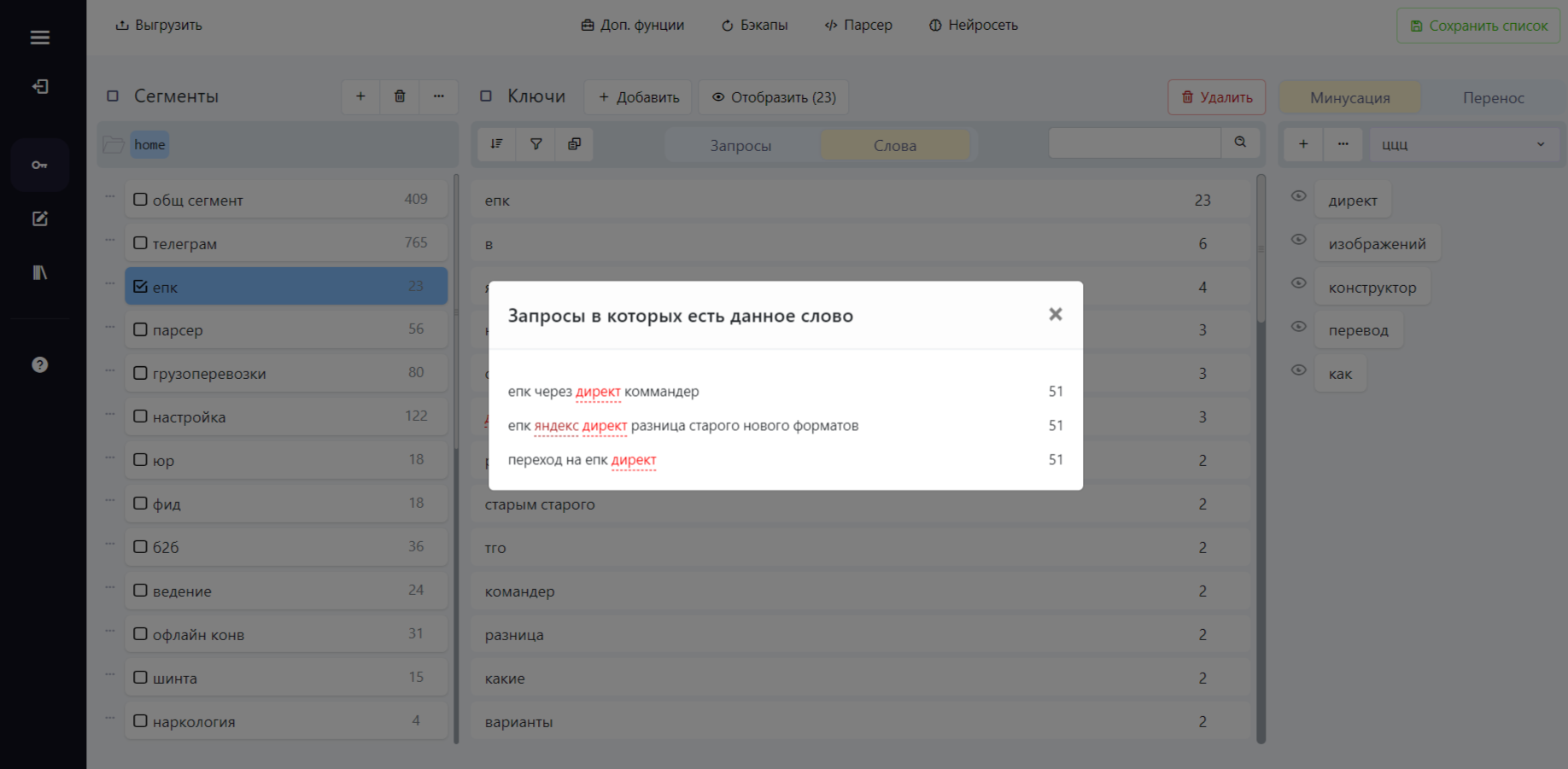Click the Добавить button

click(638, 97)
